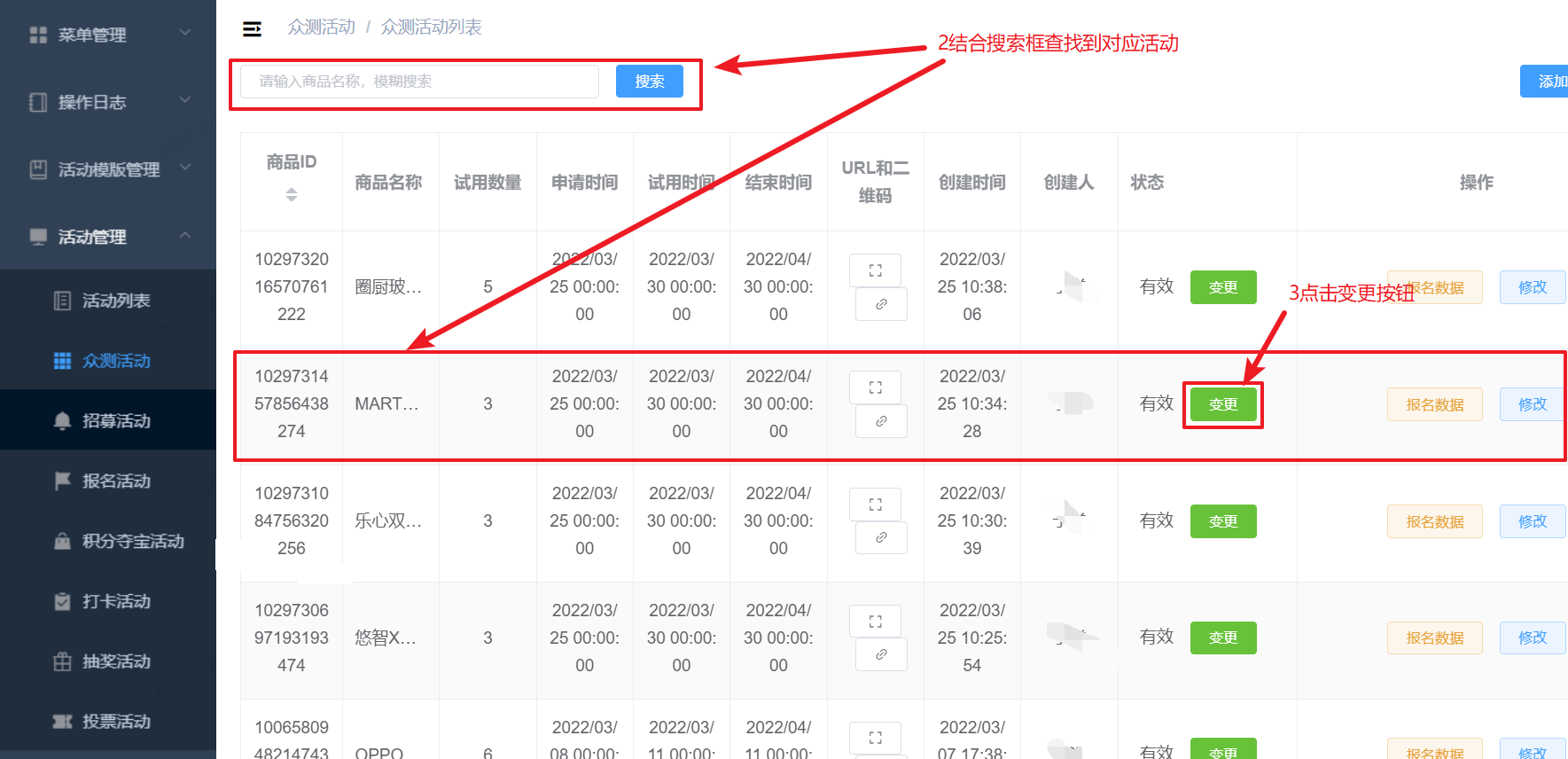Screen dimensions: 1568x759
Task: Expand the 菜单管理 chevron
Action: click(185, 33)
